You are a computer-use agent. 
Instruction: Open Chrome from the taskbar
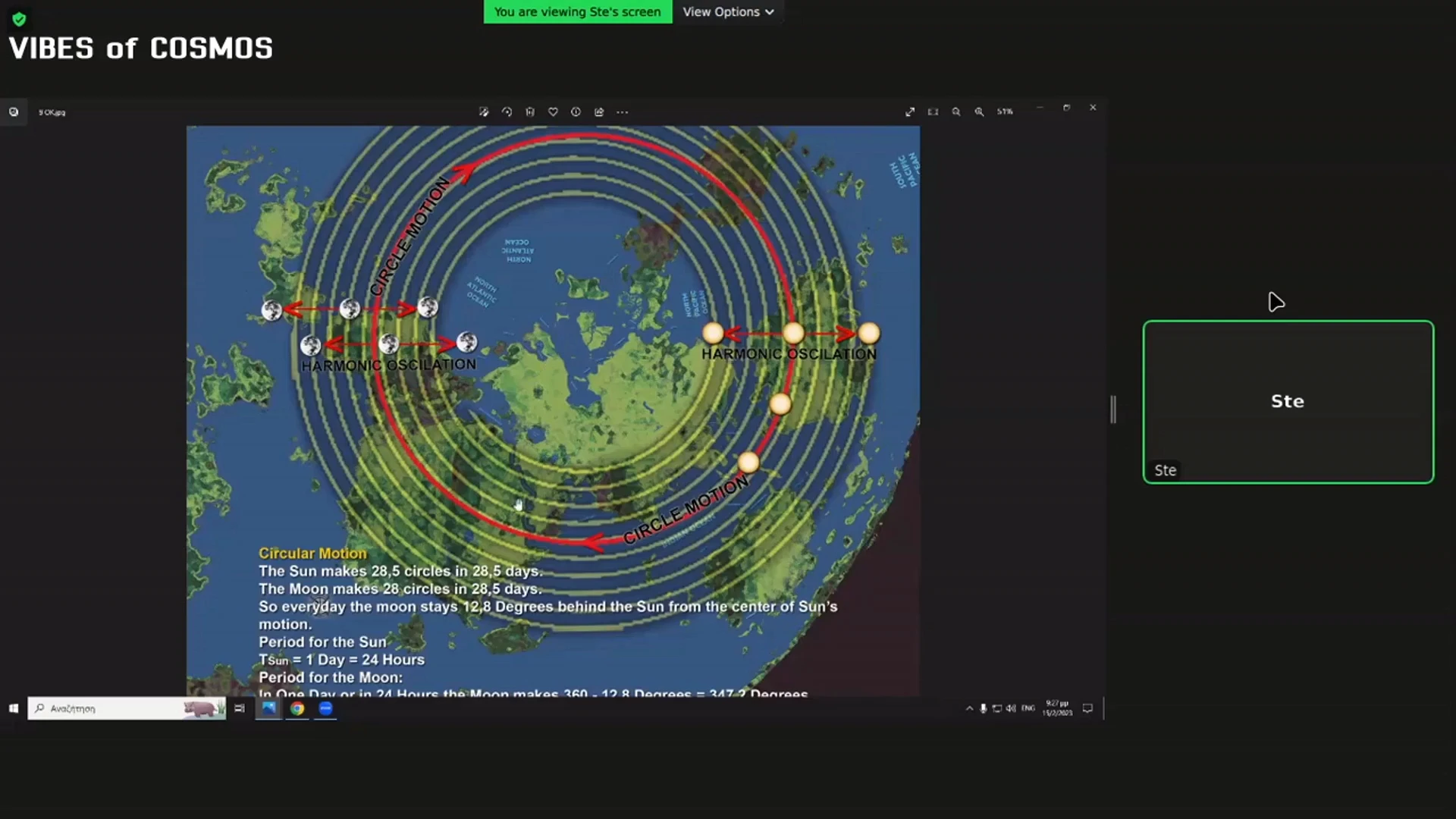[x=297, y=708]
